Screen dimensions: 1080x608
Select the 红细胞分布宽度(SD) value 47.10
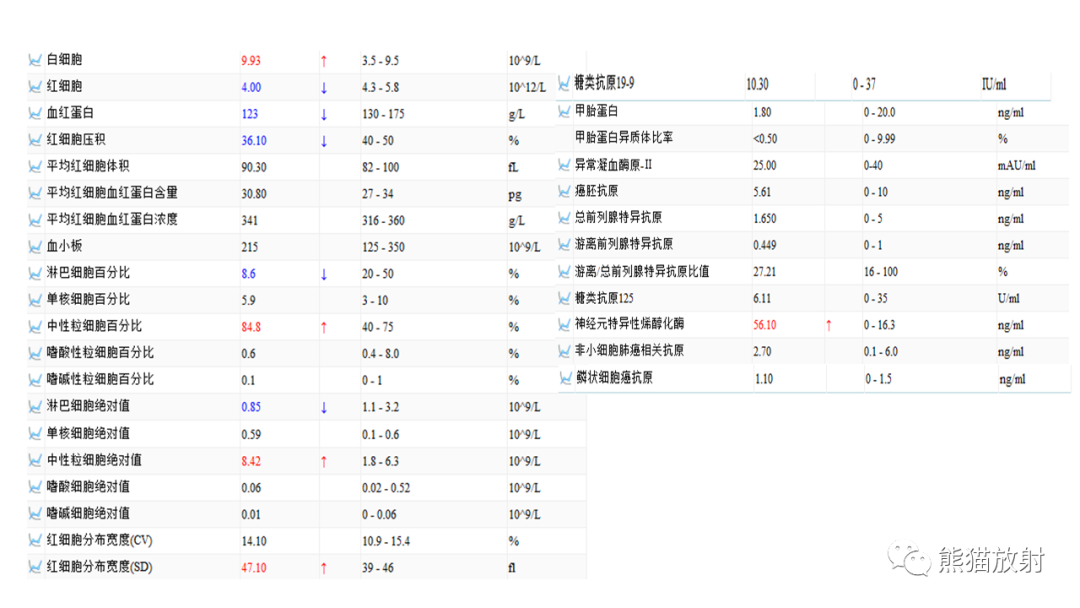(x=253, y=568)
